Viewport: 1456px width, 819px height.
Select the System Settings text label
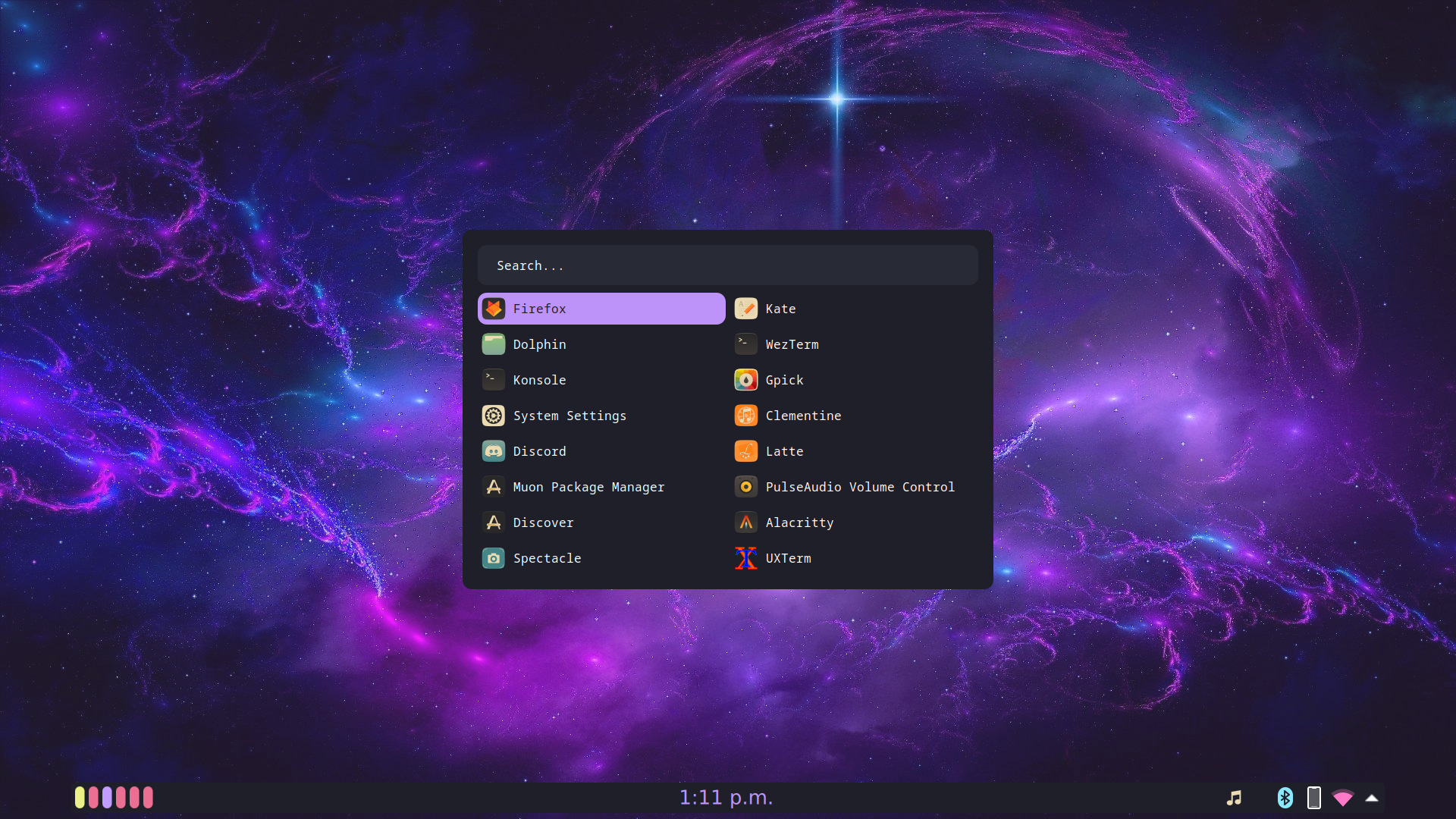click(570, 416)
